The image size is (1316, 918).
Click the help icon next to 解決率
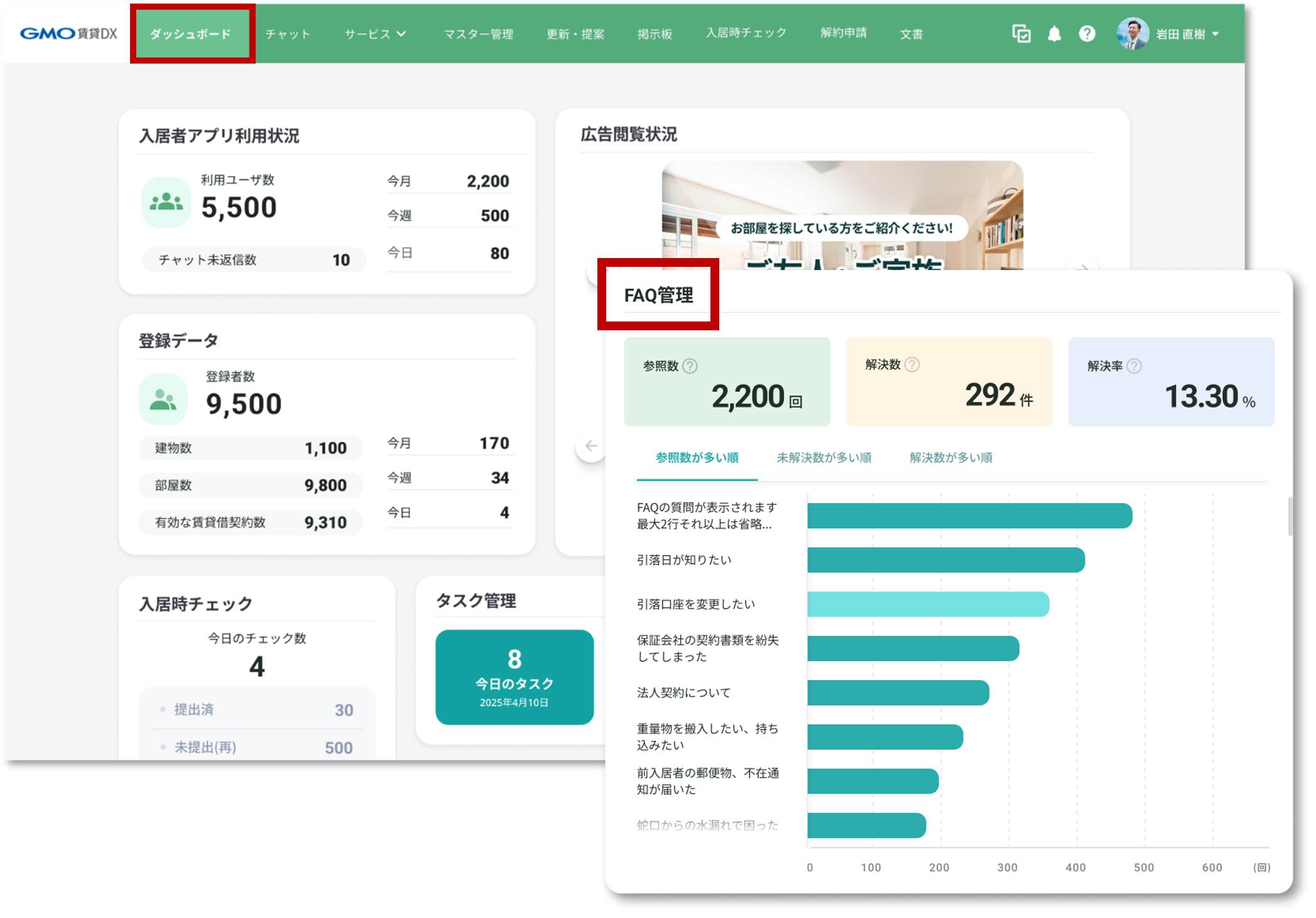tap(1134, 366)
